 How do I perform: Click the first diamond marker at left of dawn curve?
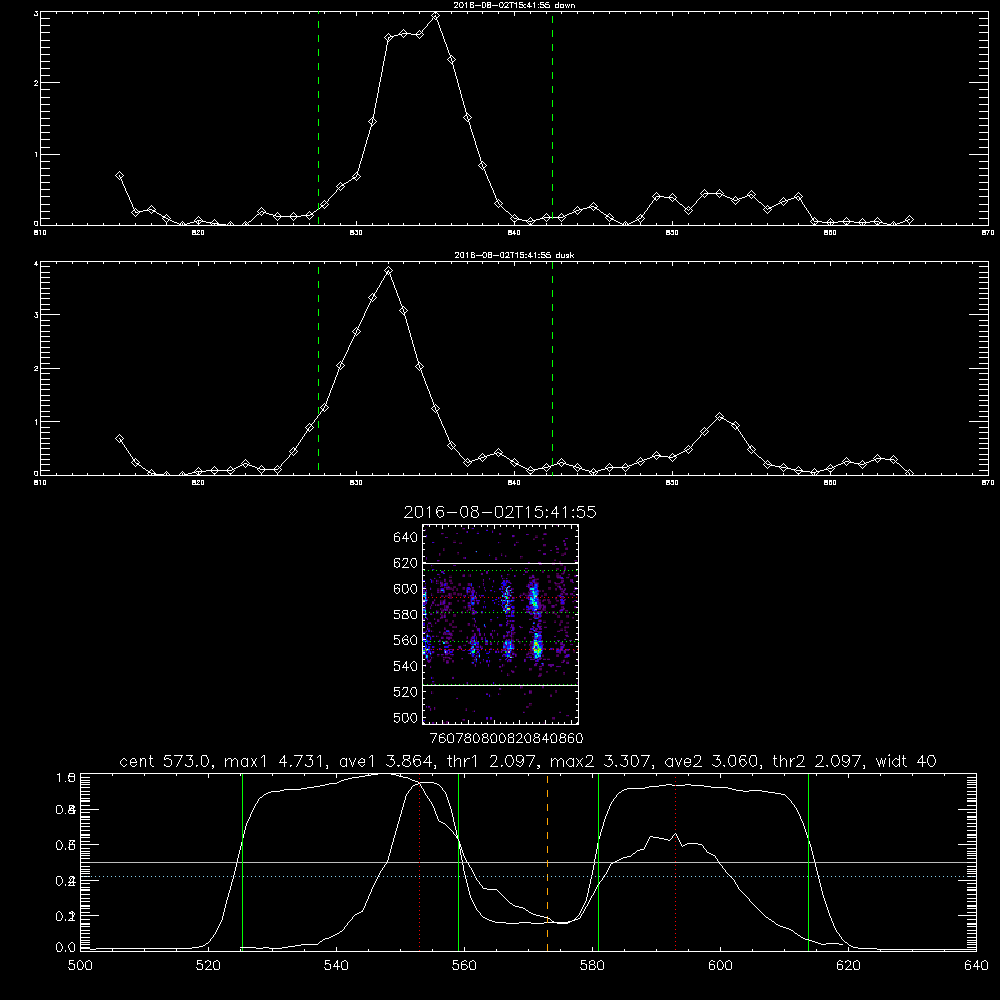119,175
